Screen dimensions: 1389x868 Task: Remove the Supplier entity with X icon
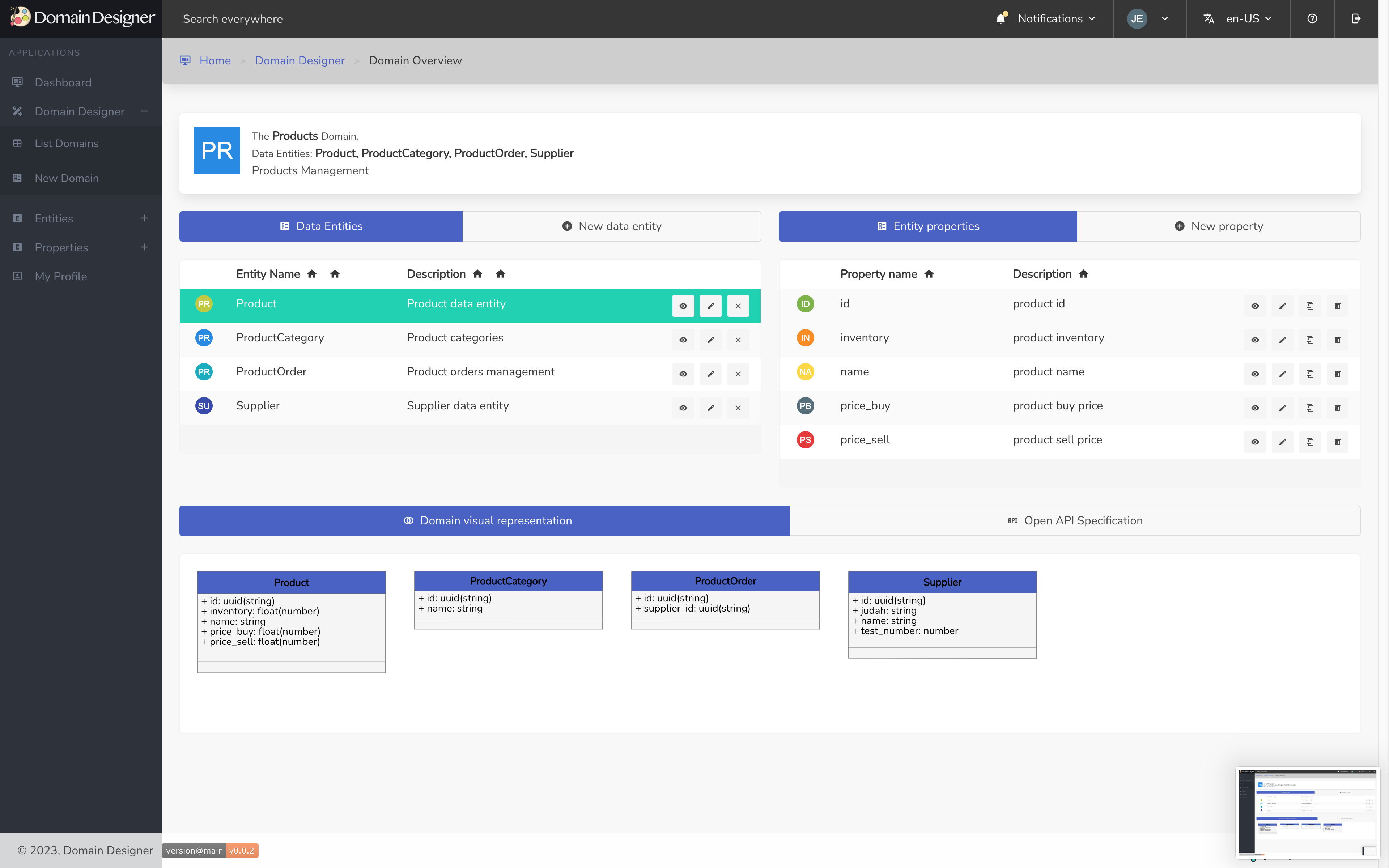click(738, 408)
